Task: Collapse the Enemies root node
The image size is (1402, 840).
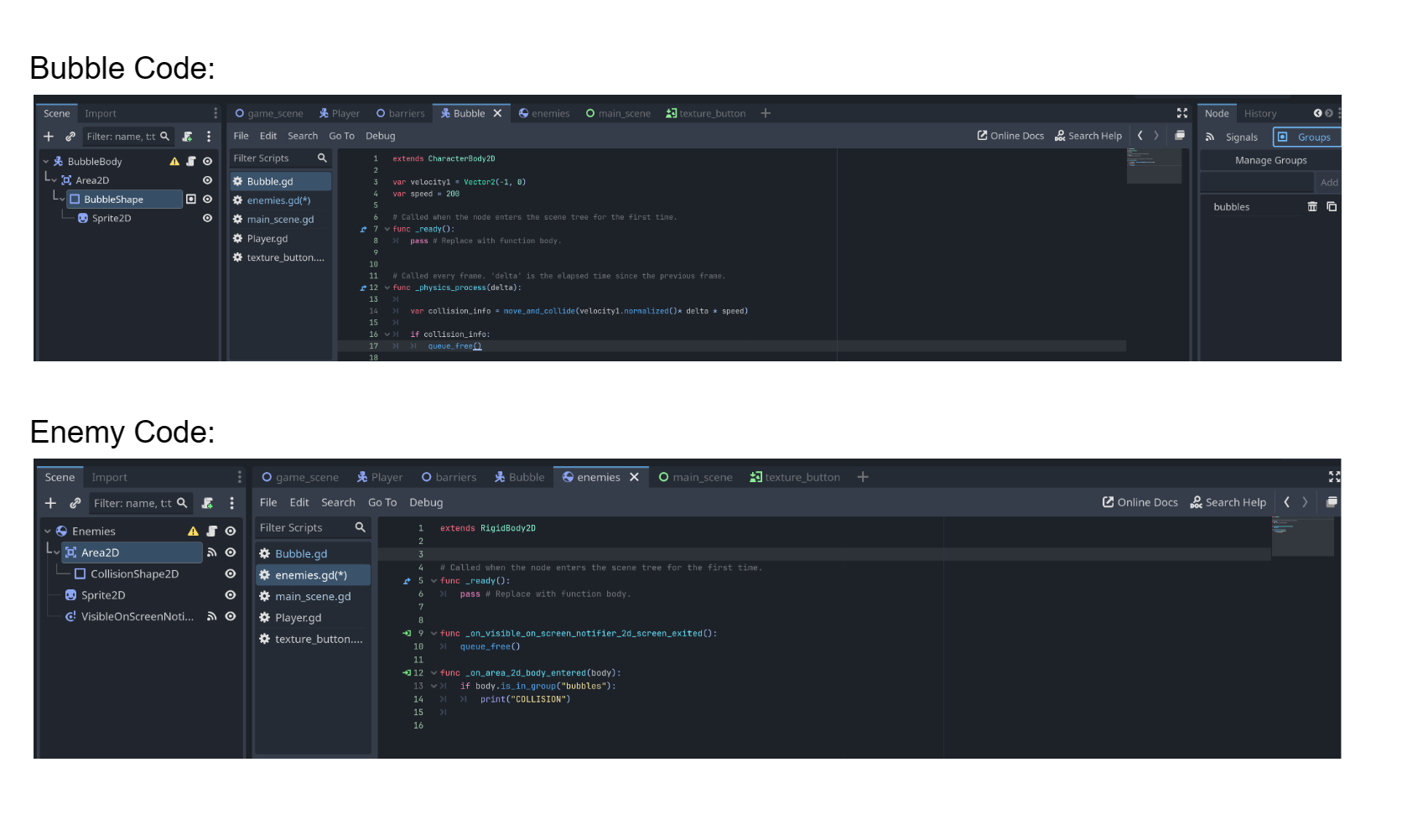Action: click(47, 531)
